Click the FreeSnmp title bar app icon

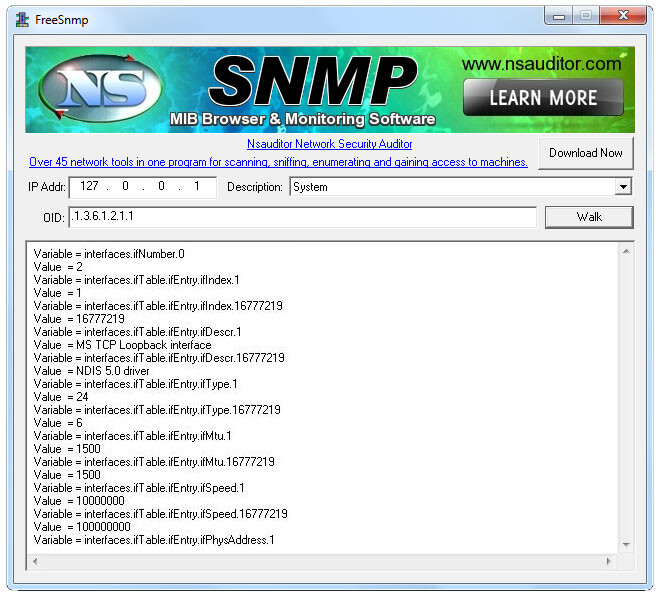tap(22, 20)
